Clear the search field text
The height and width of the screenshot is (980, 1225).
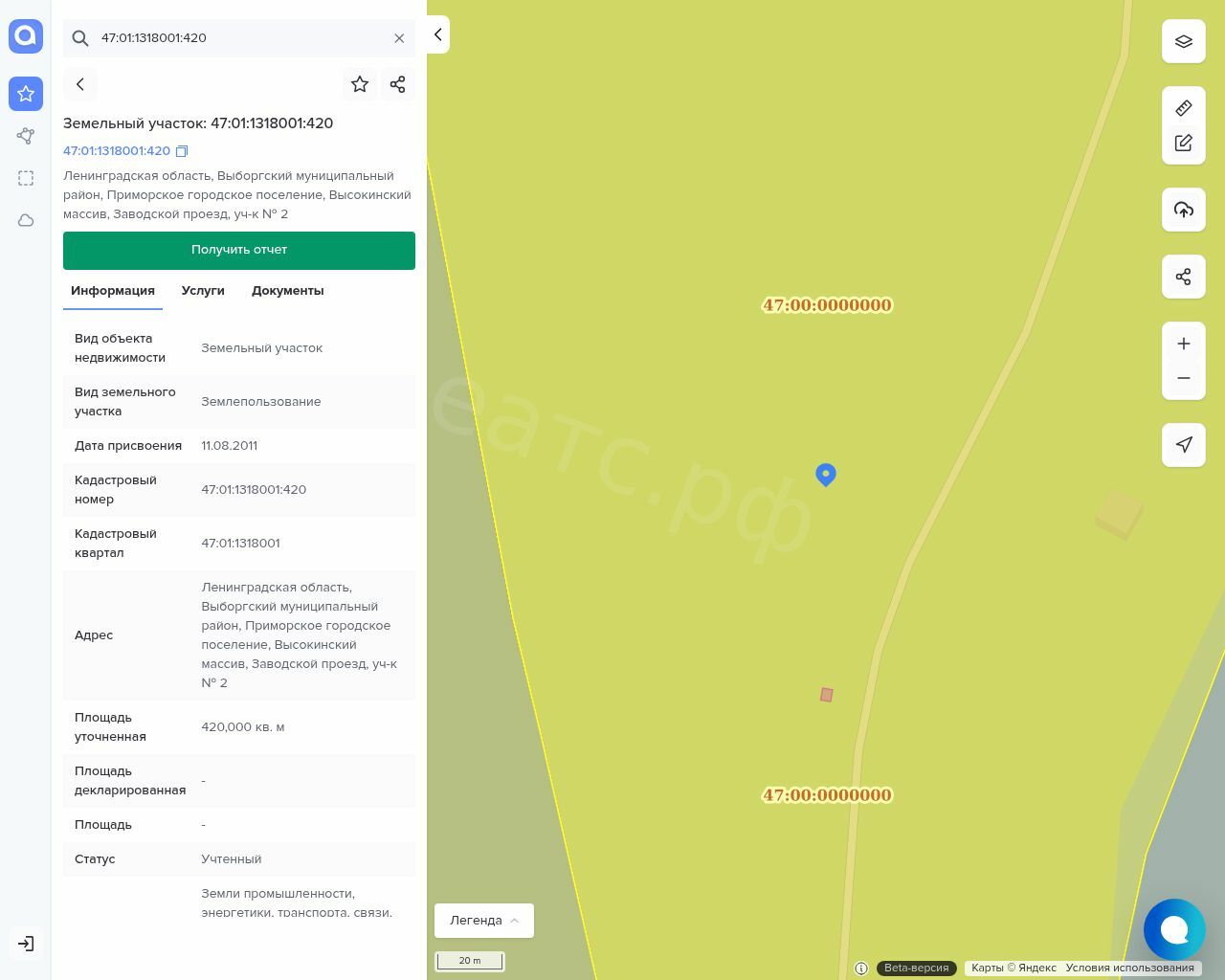click(x=399, y=38)
